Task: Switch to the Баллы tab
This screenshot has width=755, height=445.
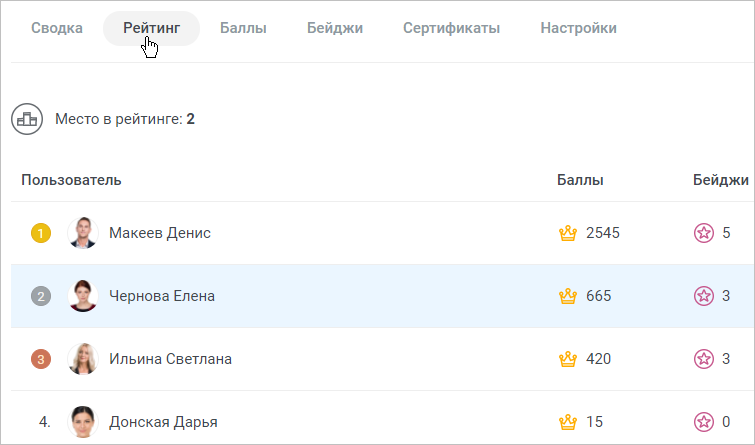Action: 243,28
